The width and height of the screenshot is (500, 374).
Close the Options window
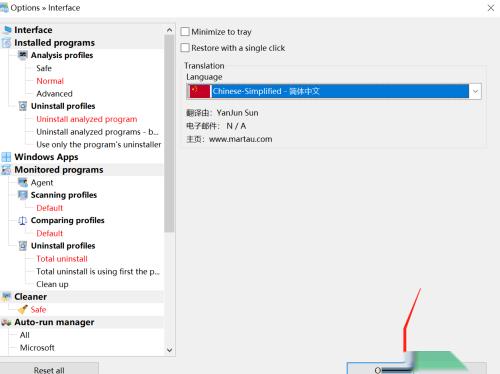click(491, 8)
